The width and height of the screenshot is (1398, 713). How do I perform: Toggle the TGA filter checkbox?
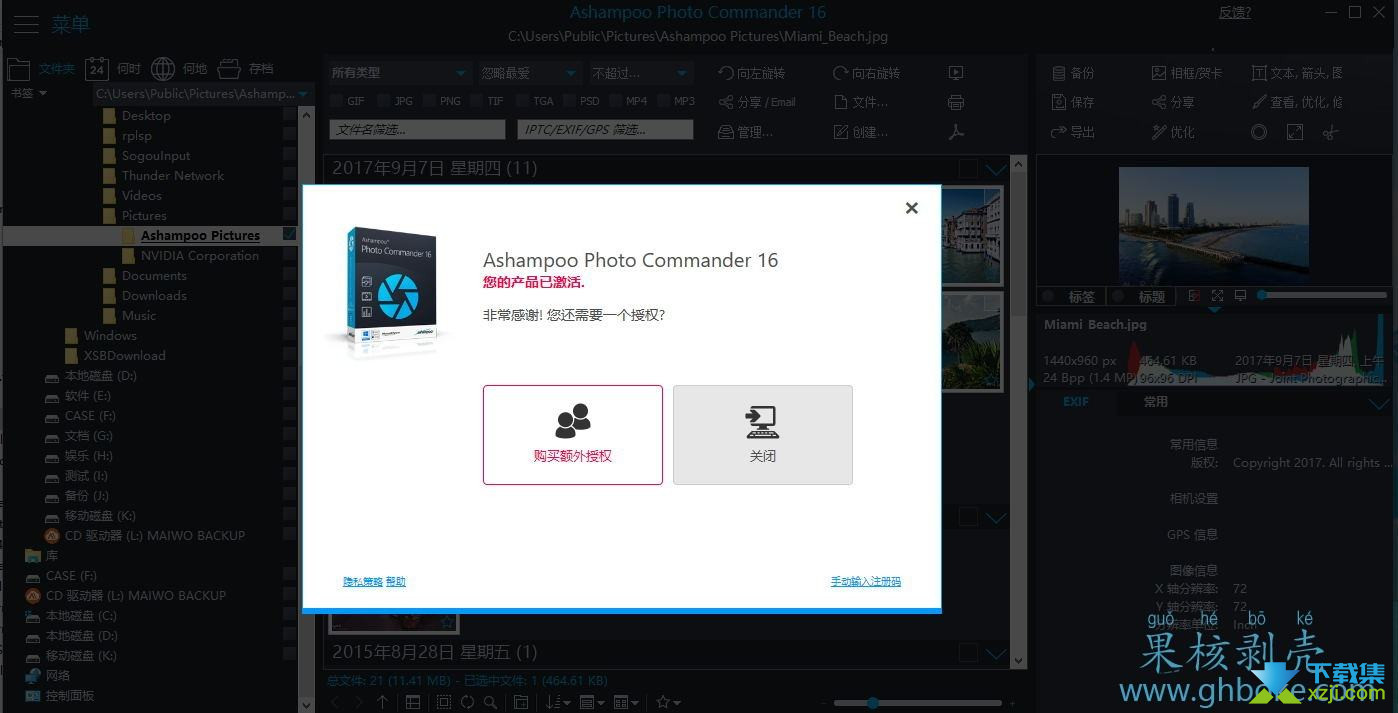coord(521,101)
